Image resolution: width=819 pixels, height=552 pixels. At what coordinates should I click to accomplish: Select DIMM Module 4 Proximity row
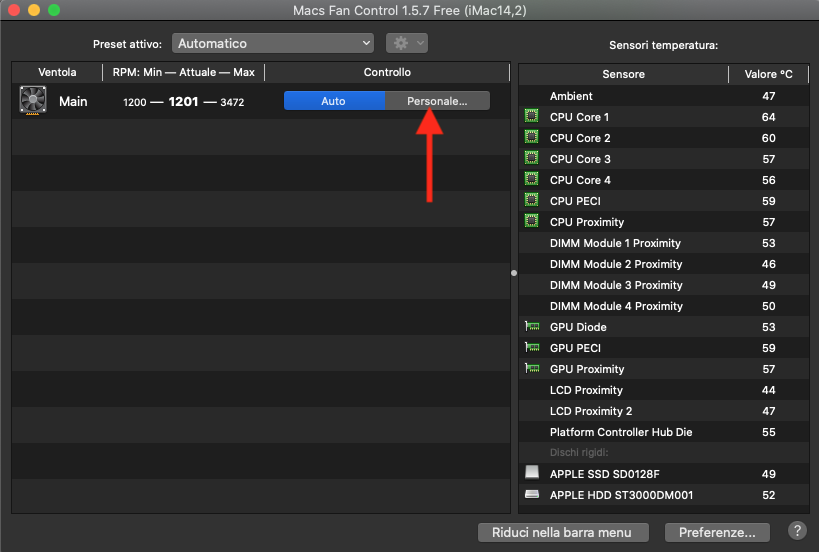click(x=664, y=306)
